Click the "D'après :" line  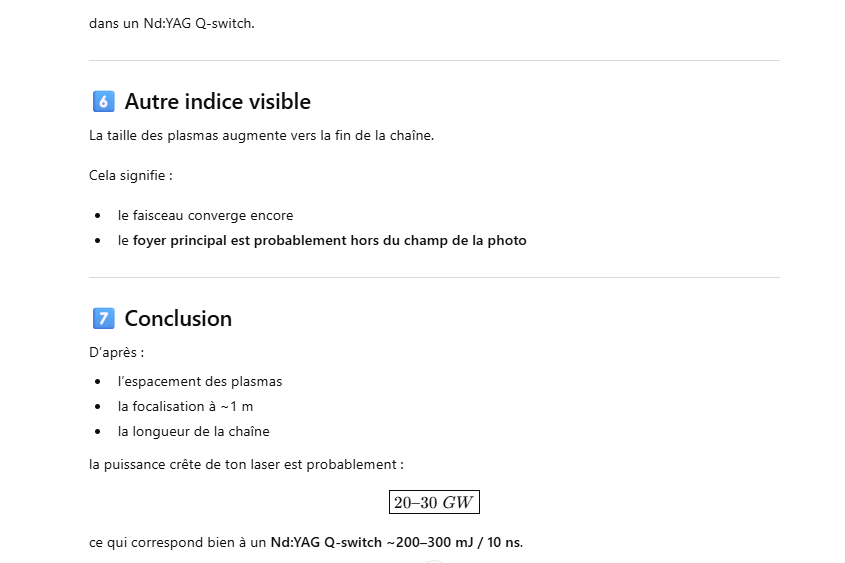click(x=116, y=352)
